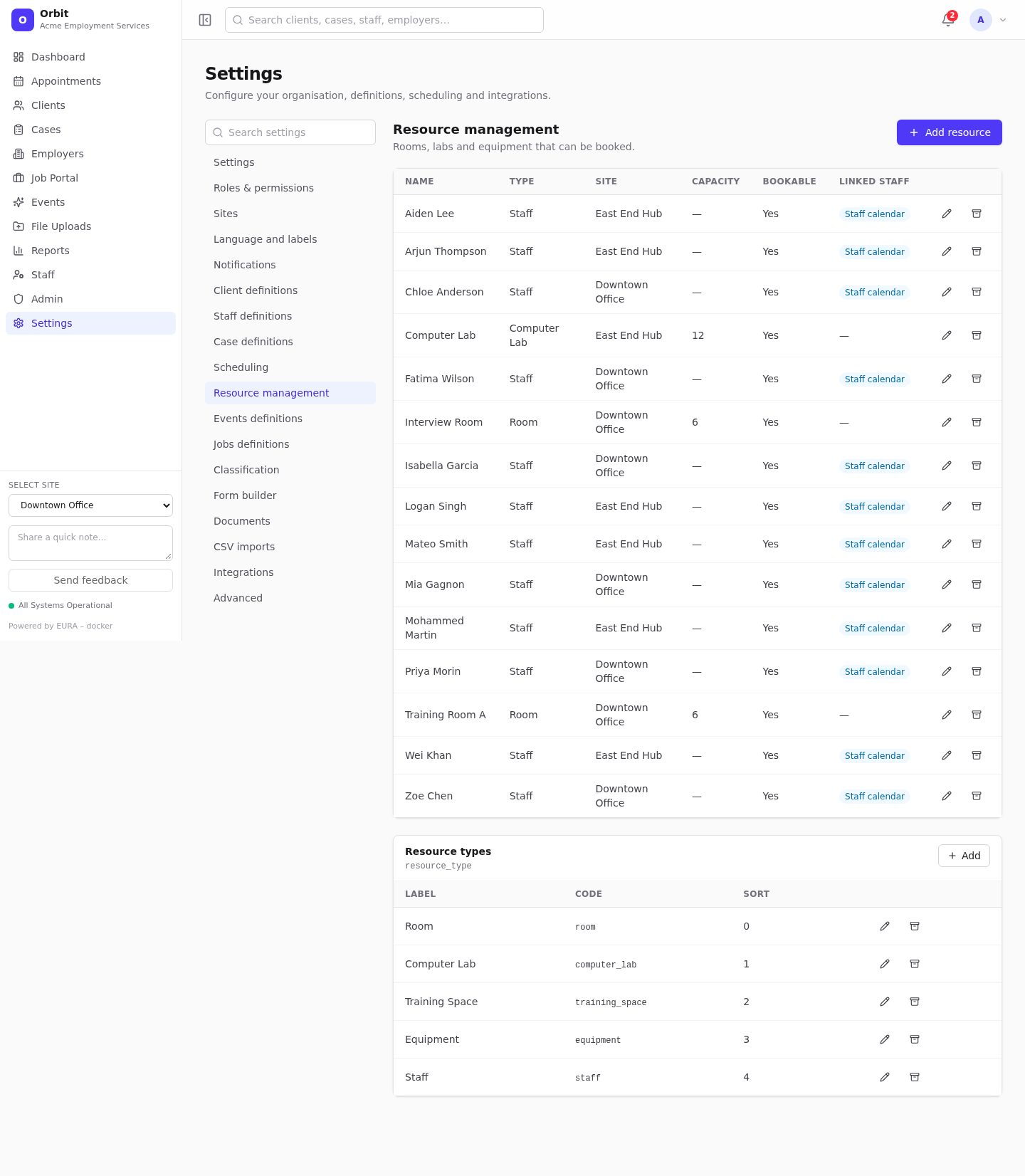
Task: Click the Send feedback button
Action: pyautogui.click(x=90, y=580)
